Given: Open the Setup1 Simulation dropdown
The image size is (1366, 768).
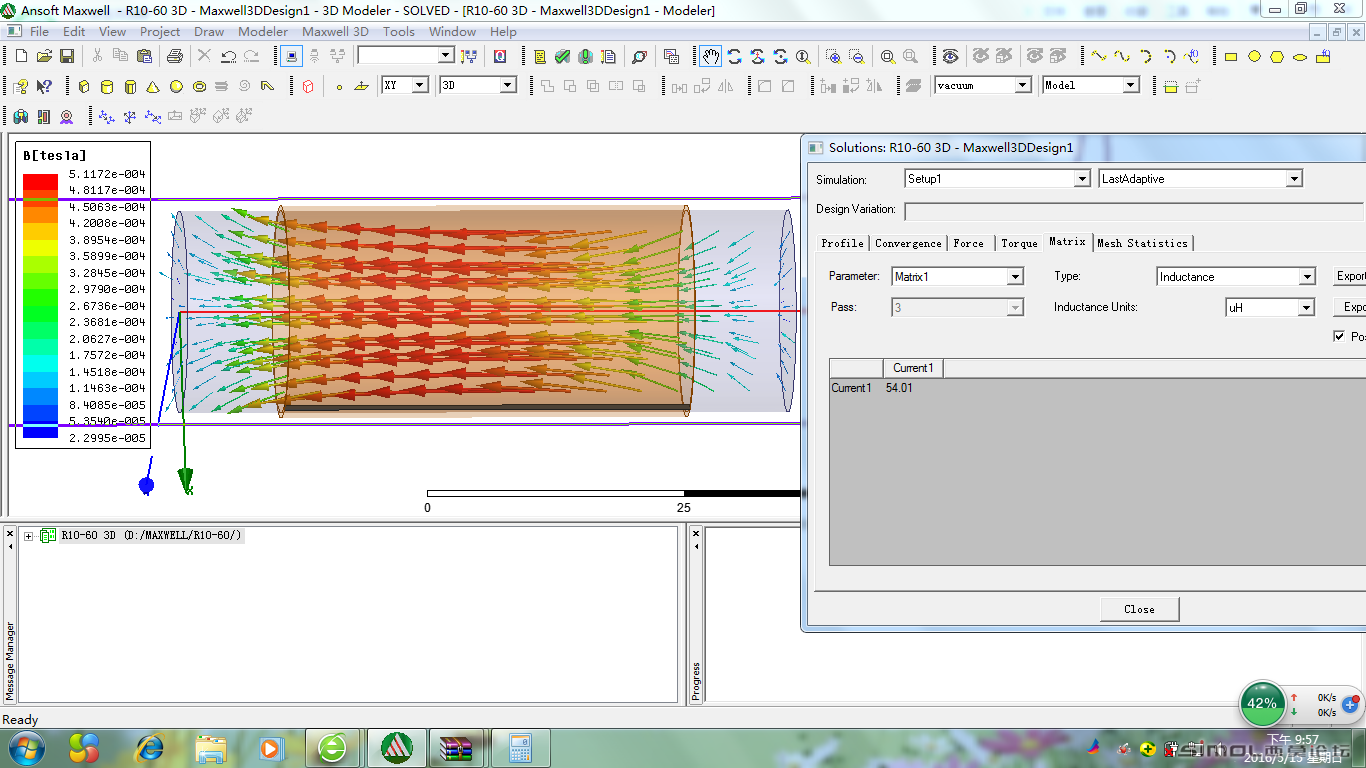Looking at the screenshot, I should (x=1081, y=179).
